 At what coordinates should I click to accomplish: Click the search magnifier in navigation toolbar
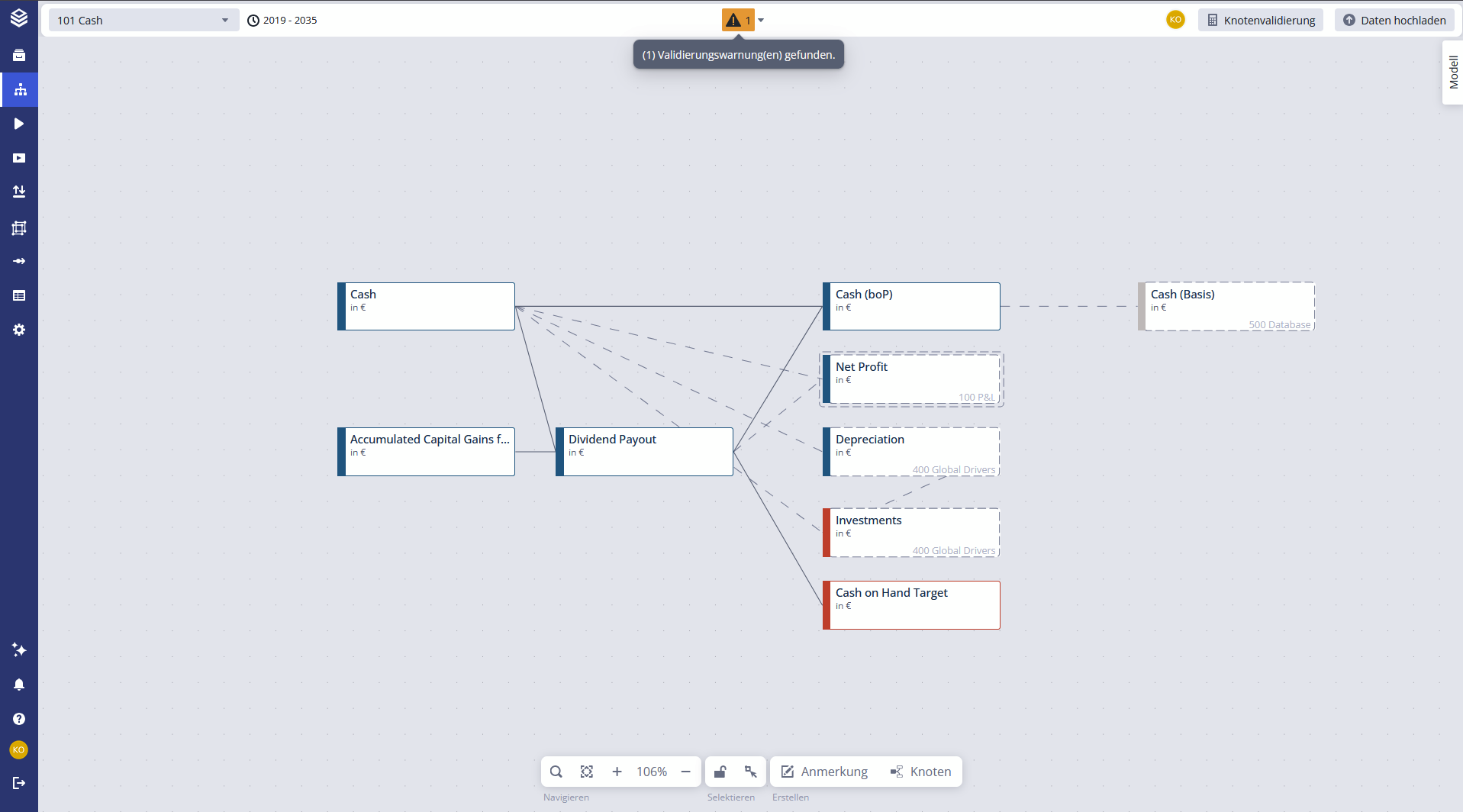[x=556, y=772]
